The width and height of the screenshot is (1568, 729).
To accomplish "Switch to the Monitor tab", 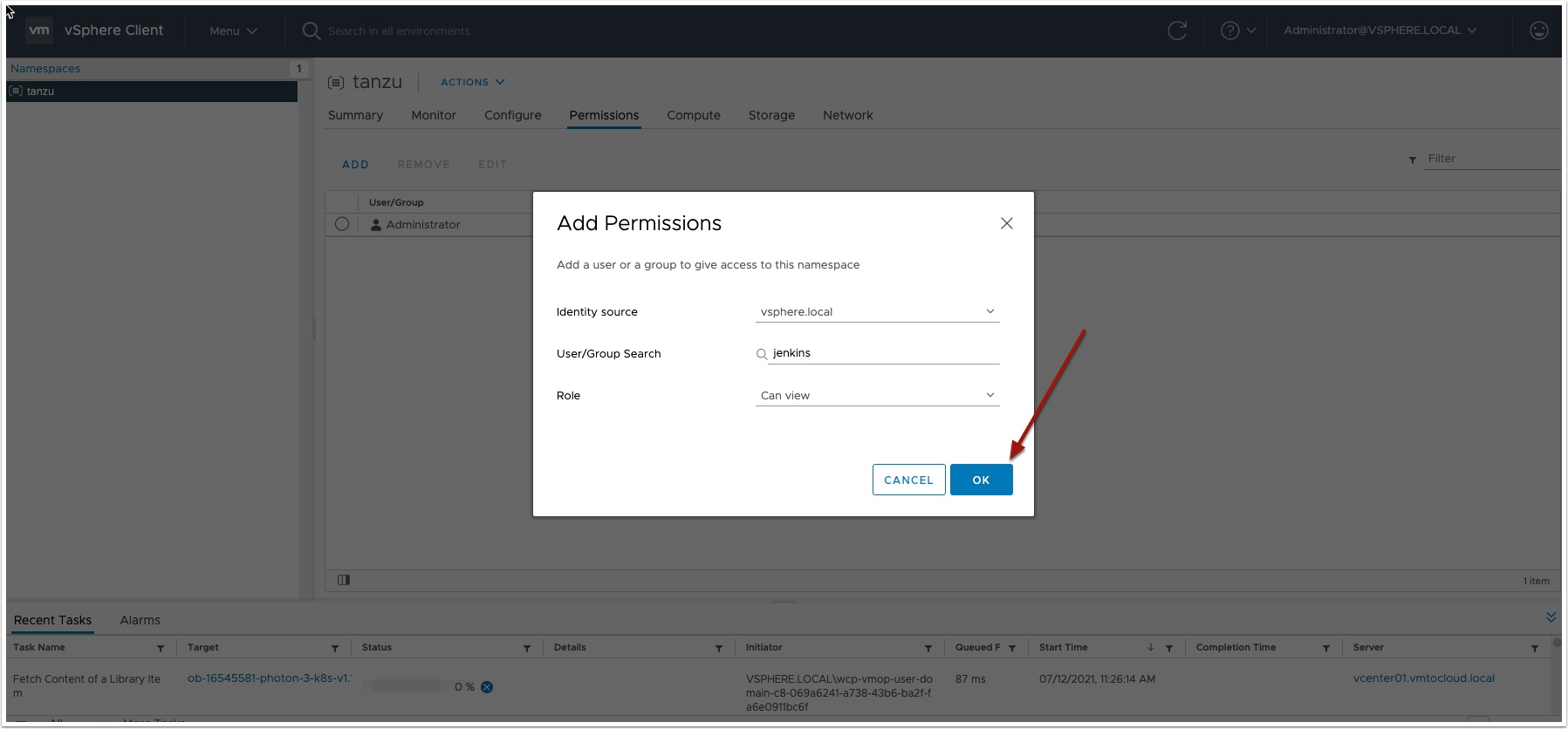I will (x=434, y=115).
